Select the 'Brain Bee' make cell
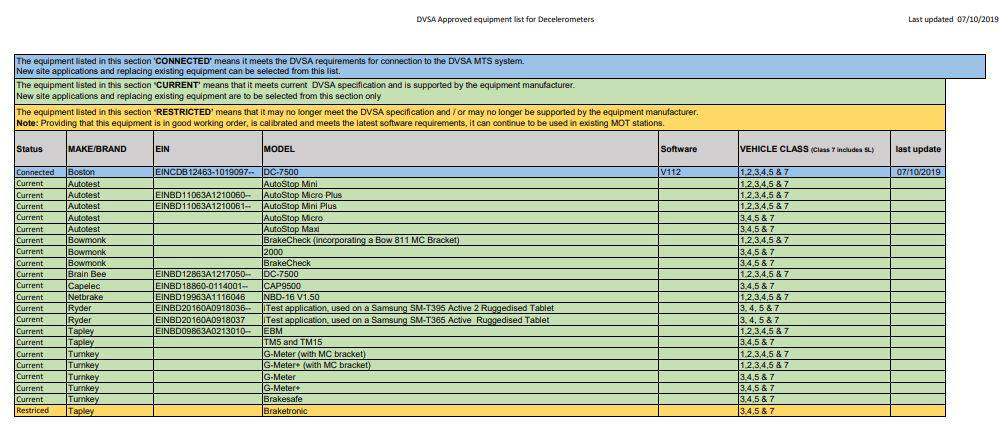Image resolution: width=1006 pixels, height=430 pixels. coord(109,274)
